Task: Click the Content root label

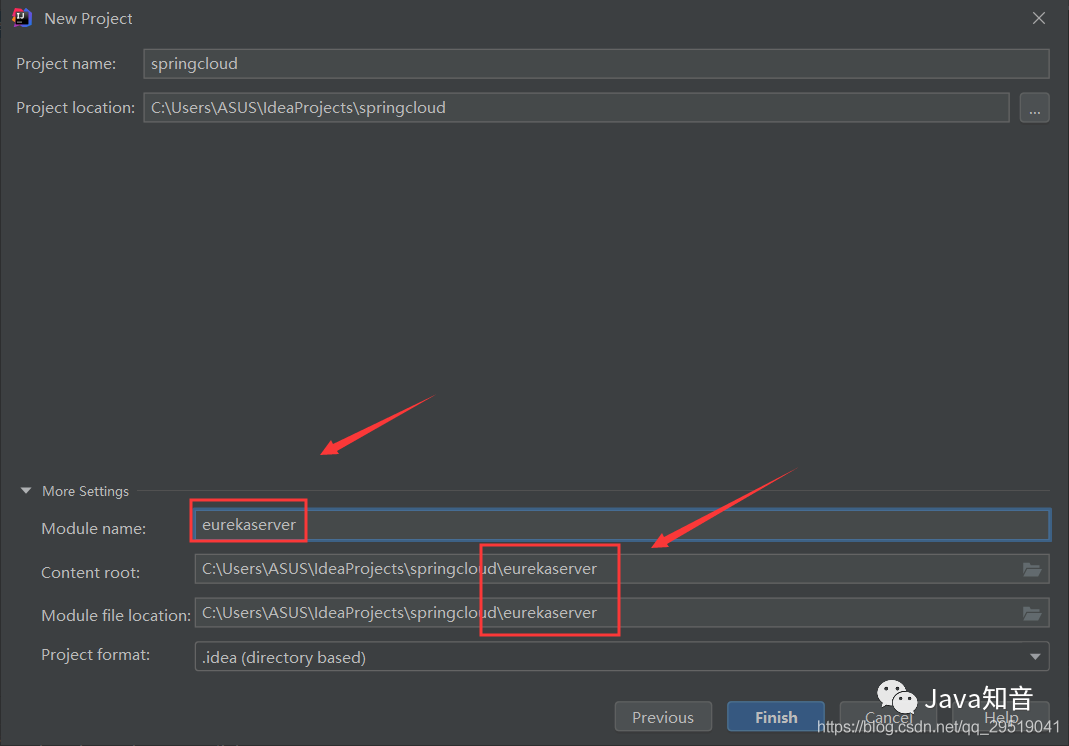Action: 91,573
